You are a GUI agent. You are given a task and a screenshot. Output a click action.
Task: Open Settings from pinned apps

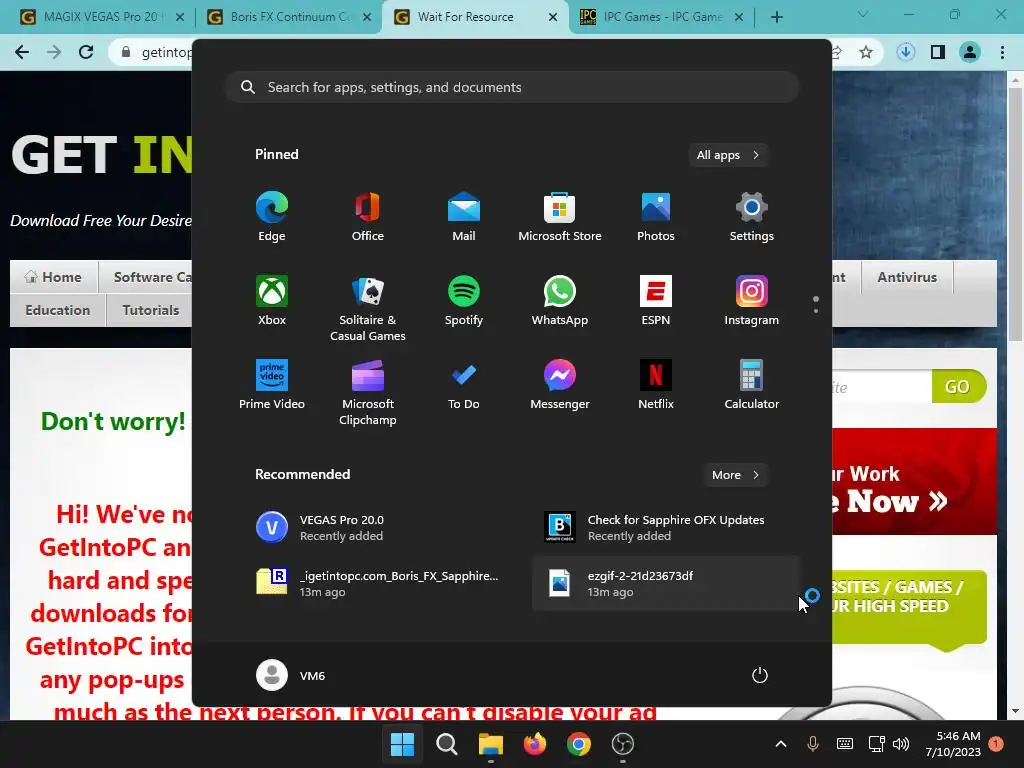click(x=752, y=217)
